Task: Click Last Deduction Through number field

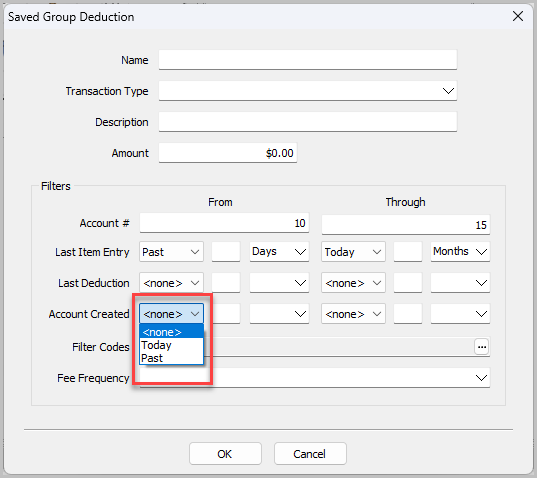Action: (x=408, y=283)
